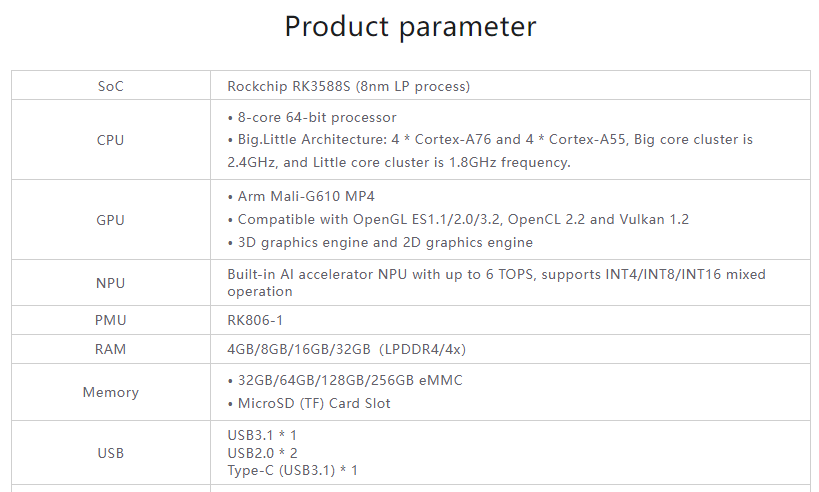This screenshot has width=819, height=492.
Task: Select the NPU row label
Action: [110, 283]
